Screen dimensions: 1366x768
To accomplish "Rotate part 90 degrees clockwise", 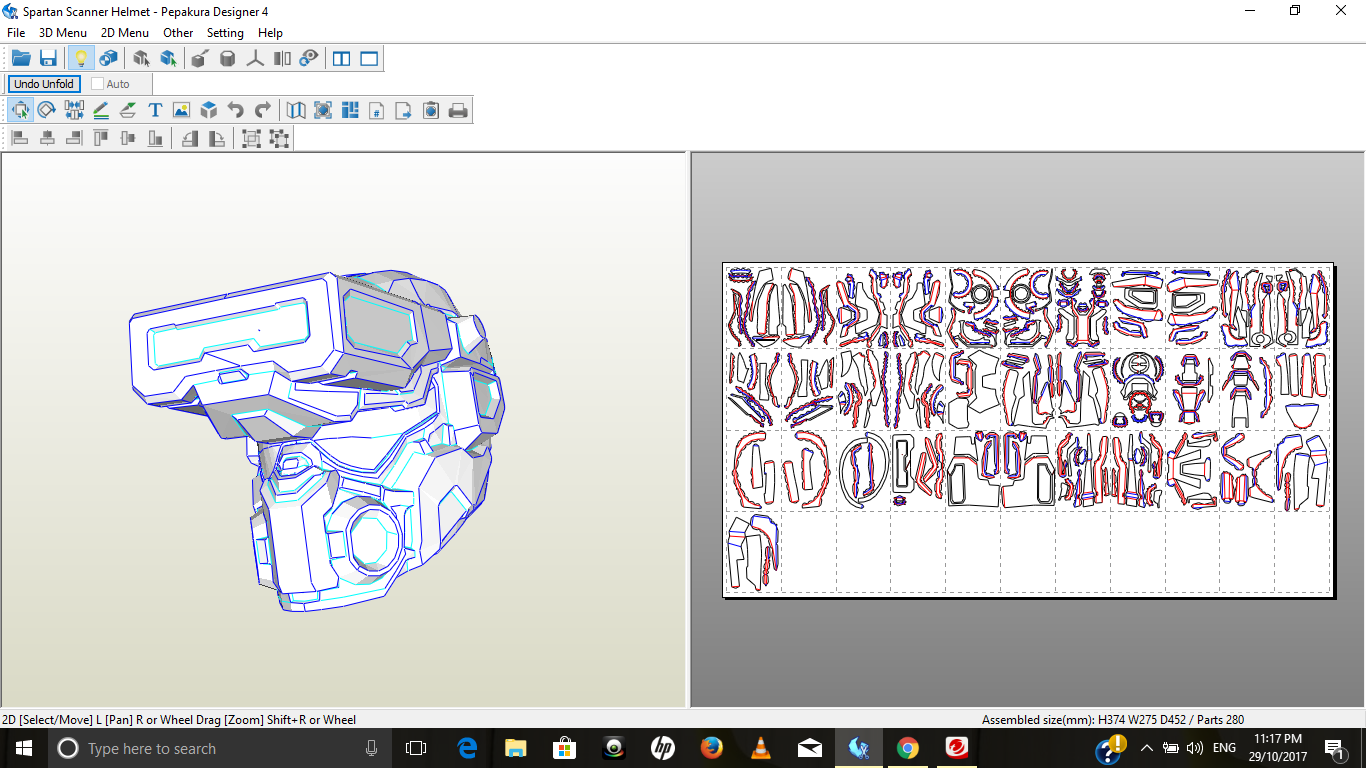I will click(x=216, y=138).
